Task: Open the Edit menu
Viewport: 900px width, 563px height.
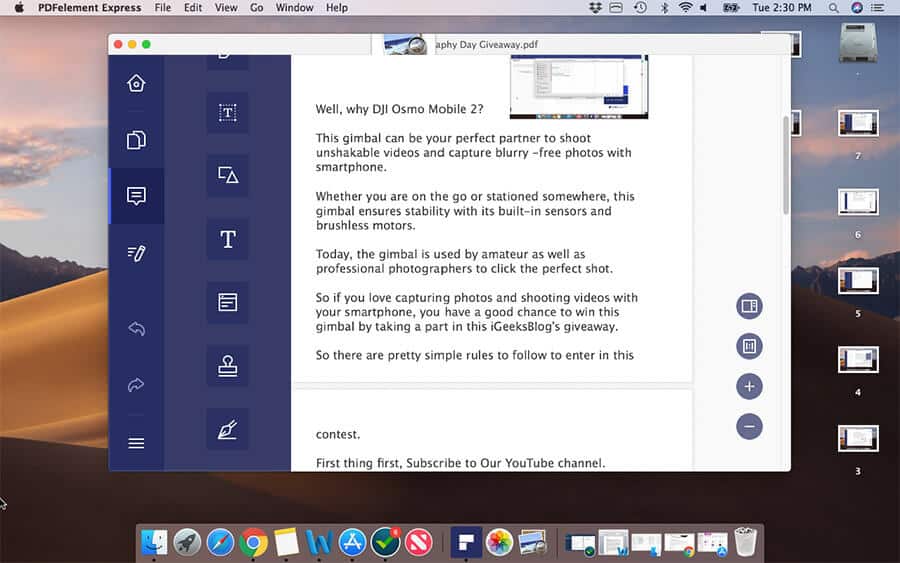Action: coord(193,7)
